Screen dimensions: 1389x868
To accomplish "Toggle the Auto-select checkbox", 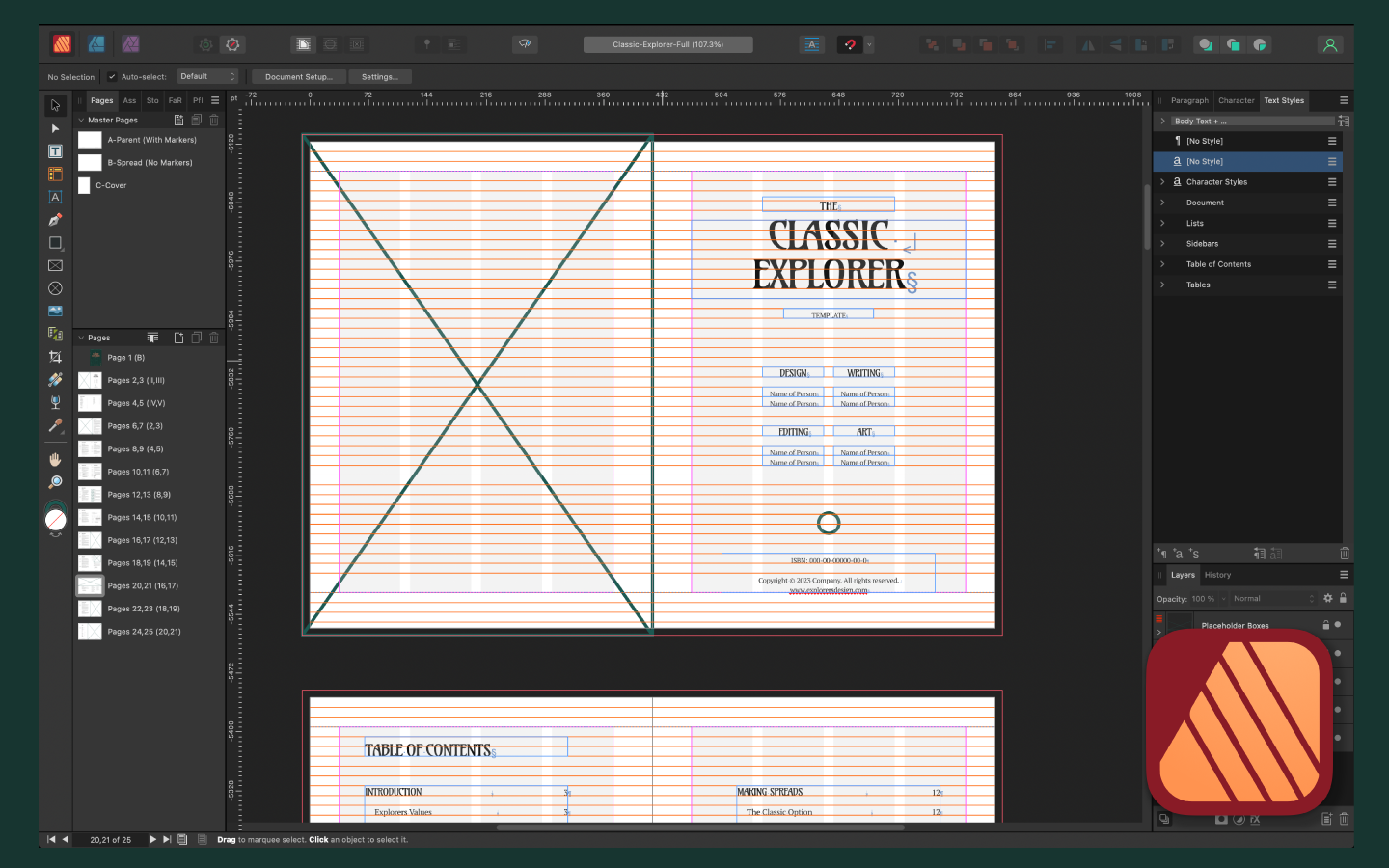I will click(x=112, y=77).
